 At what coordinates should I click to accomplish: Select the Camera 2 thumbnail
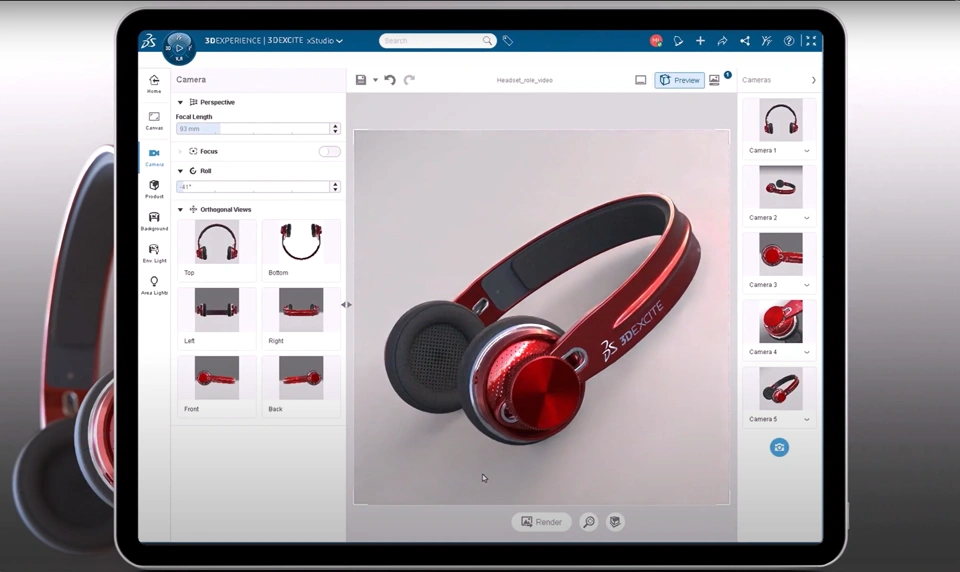pos(781,187)
